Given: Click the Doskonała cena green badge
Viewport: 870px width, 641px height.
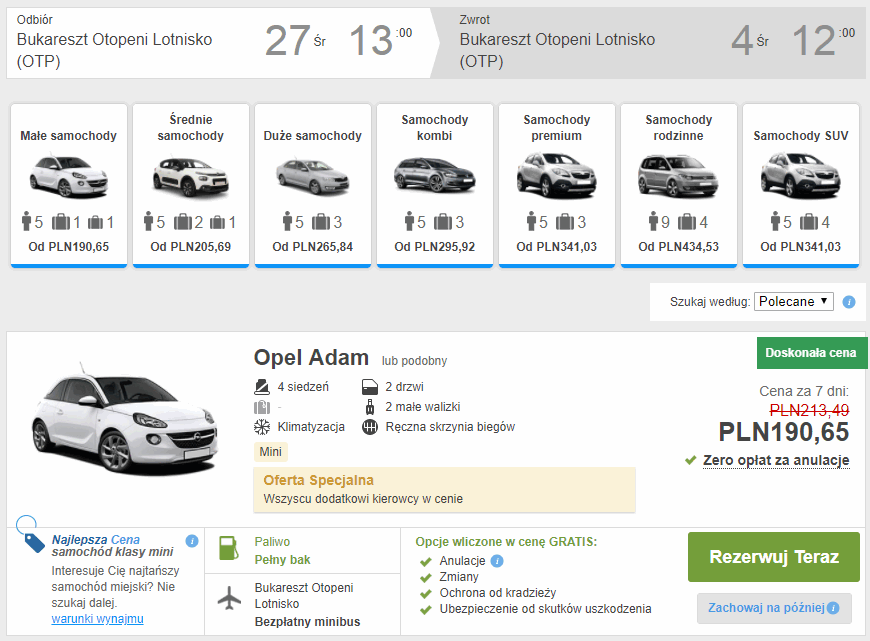Looking at the screenshot, I should (812, 353).
